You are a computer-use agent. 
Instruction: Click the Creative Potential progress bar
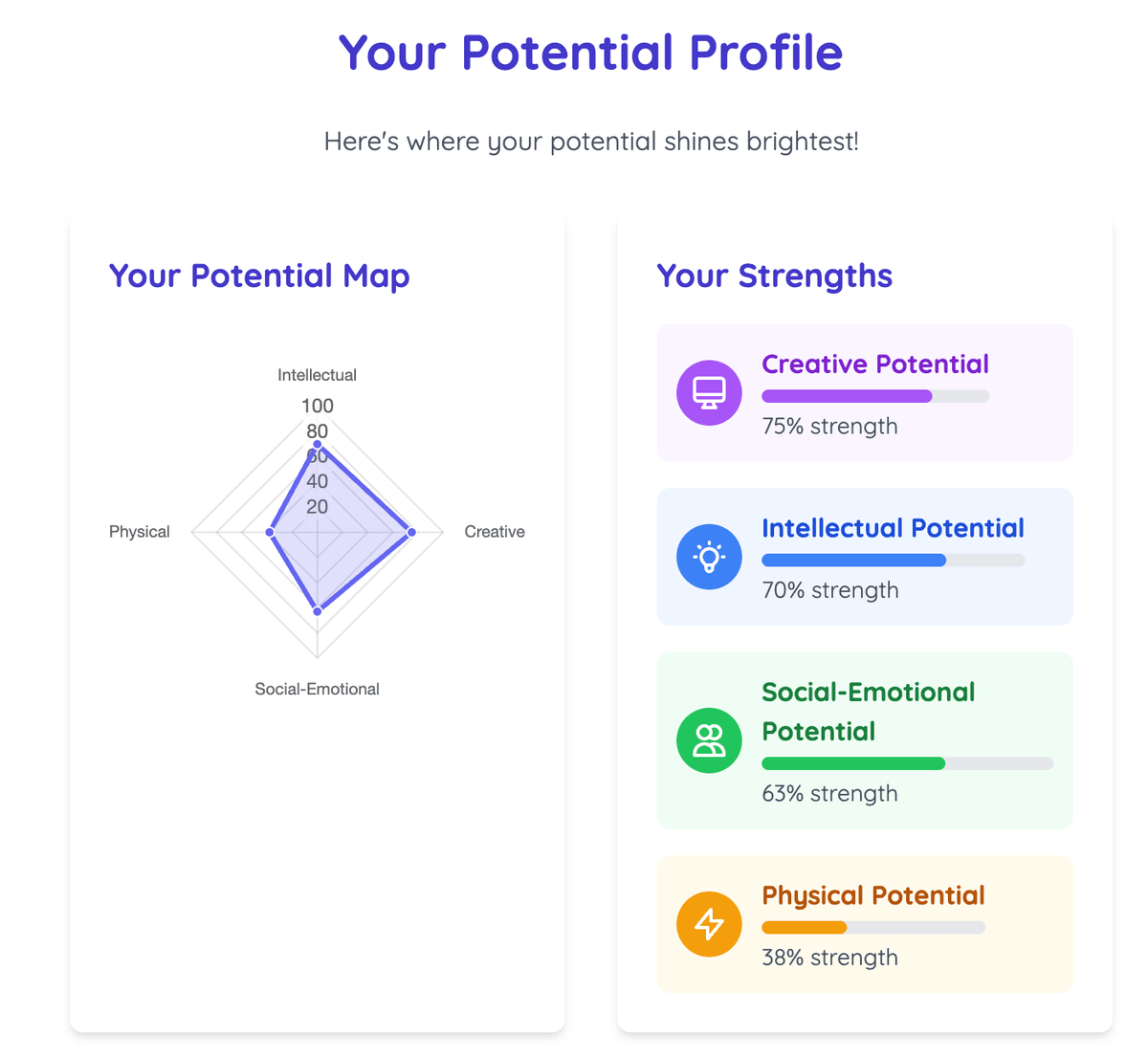click(875, 396)
